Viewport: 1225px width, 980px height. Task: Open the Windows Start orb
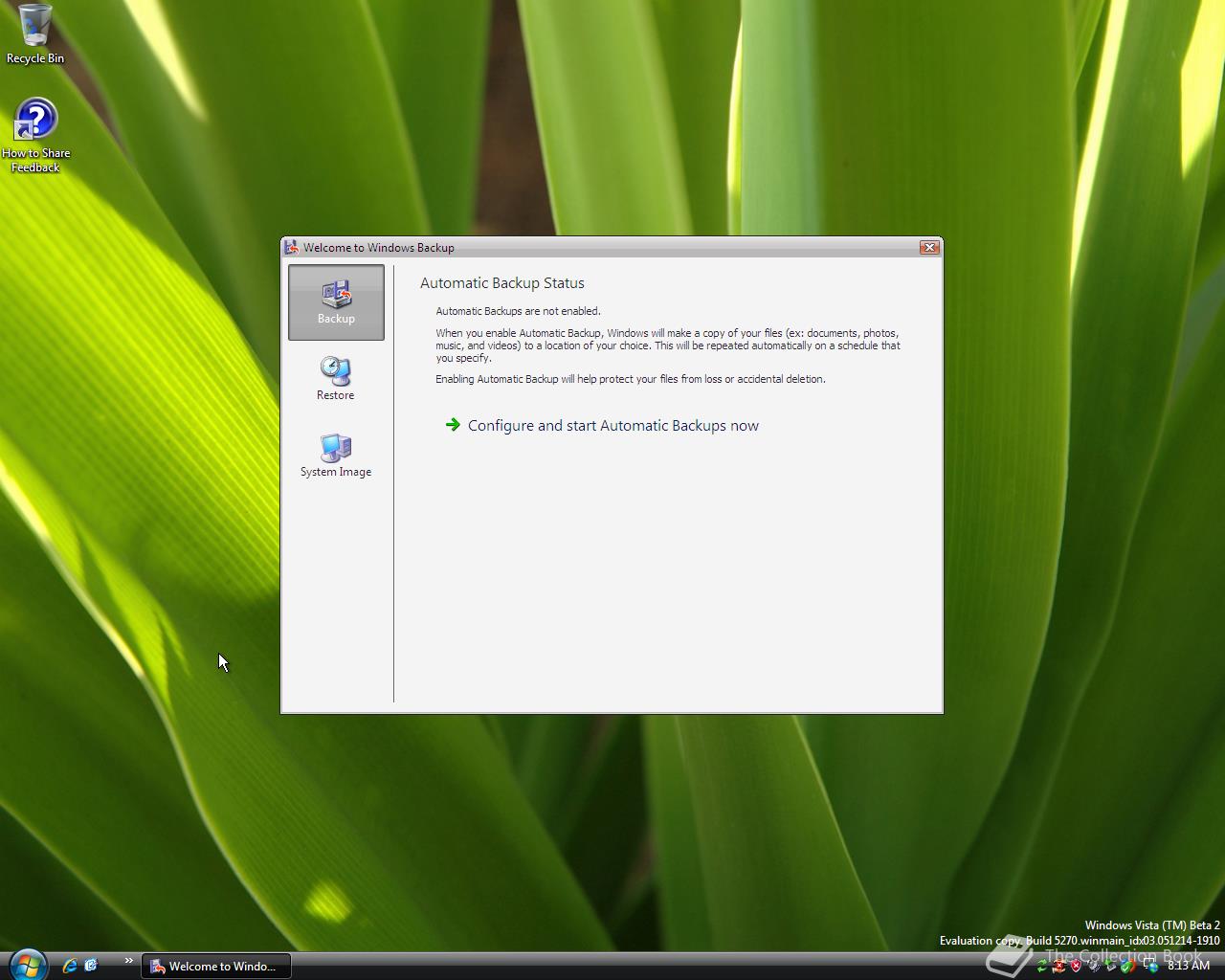pos(27,964)
